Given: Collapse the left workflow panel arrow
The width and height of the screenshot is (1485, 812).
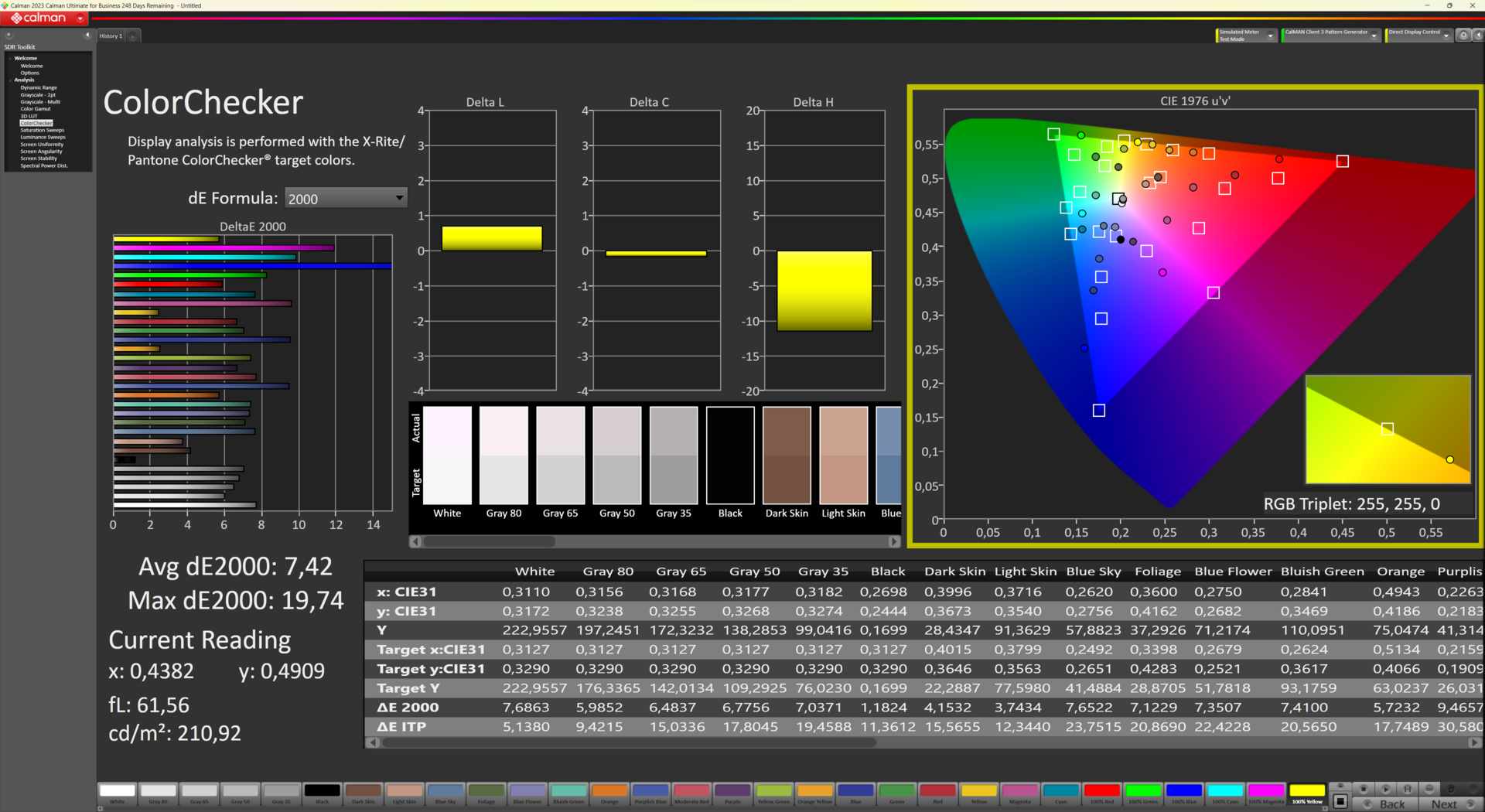Looking at the screenshot, I should tap(87, 36).
